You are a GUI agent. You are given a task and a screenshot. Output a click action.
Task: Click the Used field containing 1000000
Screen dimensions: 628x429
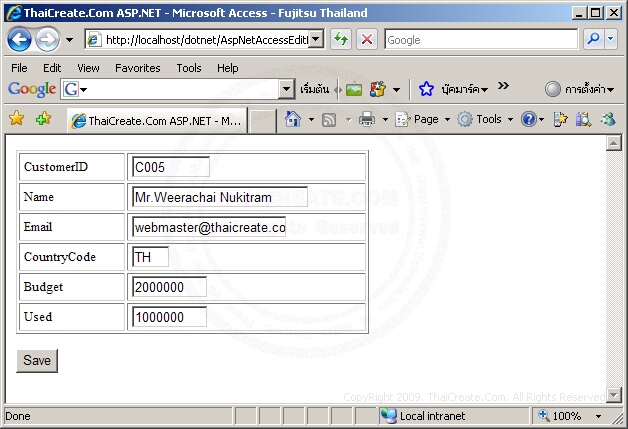(169, 317)
